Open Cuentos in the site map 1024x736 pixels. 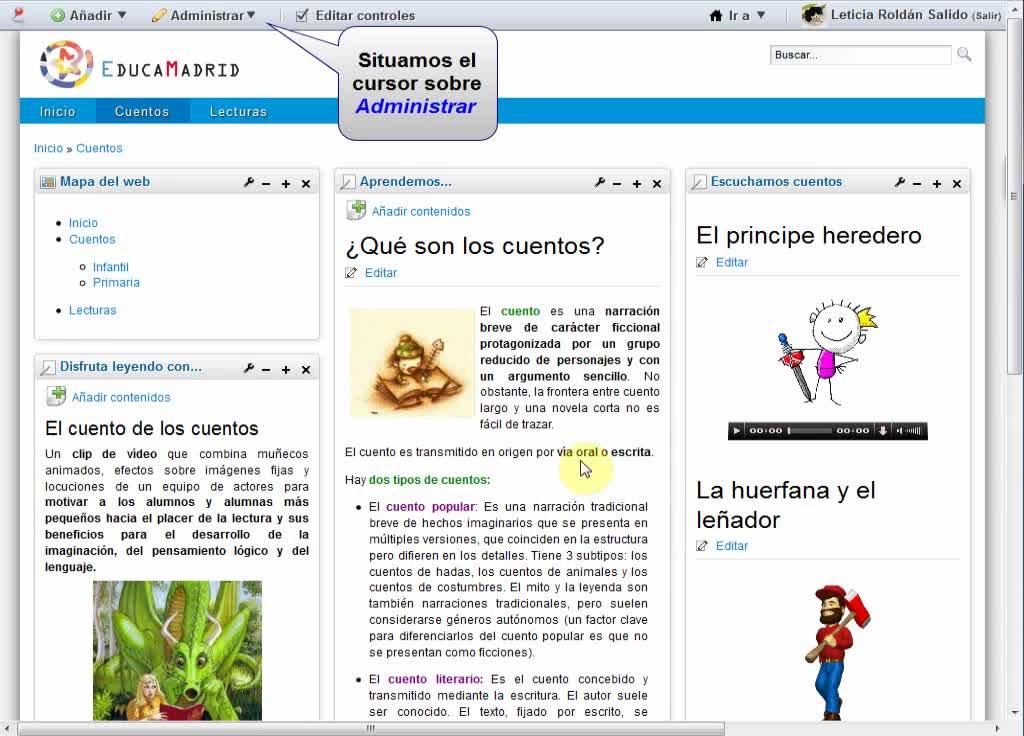point(92,239)
